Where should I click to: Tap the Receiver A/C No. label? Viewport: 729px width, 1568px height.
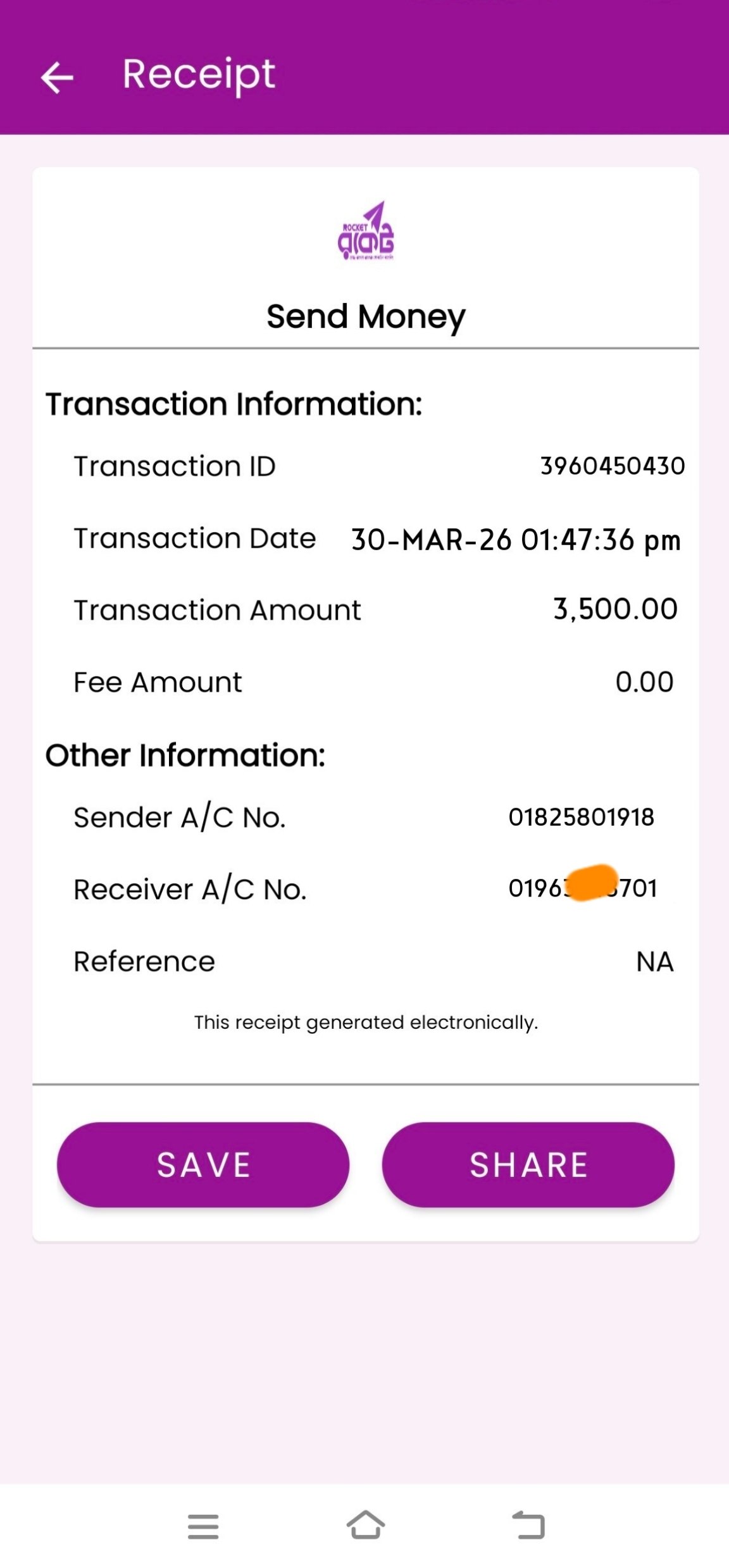[190, 889]
